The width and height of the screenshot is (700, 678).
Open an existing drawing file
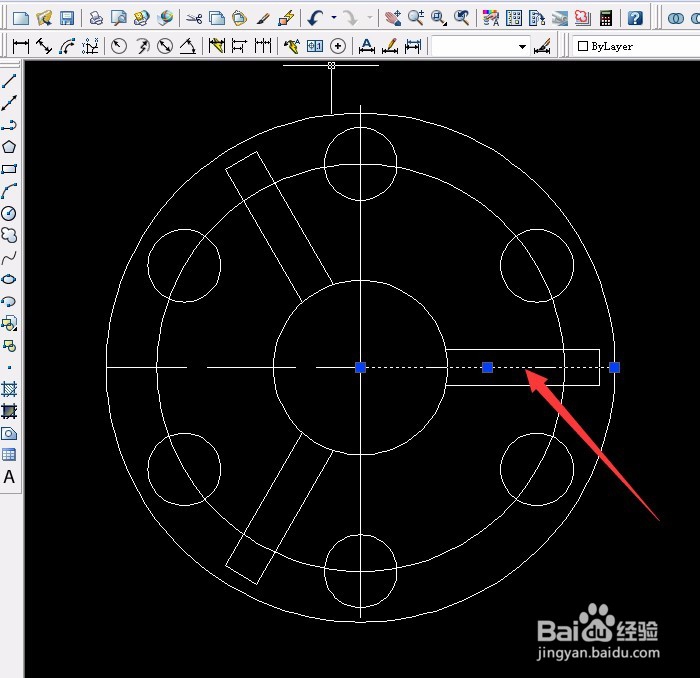pyautogui.click(x=44, y=18)
